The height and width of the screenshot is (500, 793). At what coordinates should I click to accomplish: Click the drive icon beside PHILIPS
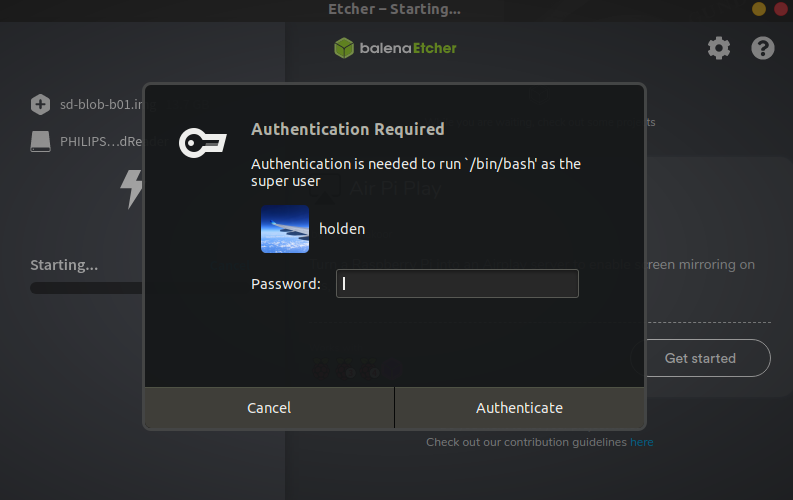40,142
